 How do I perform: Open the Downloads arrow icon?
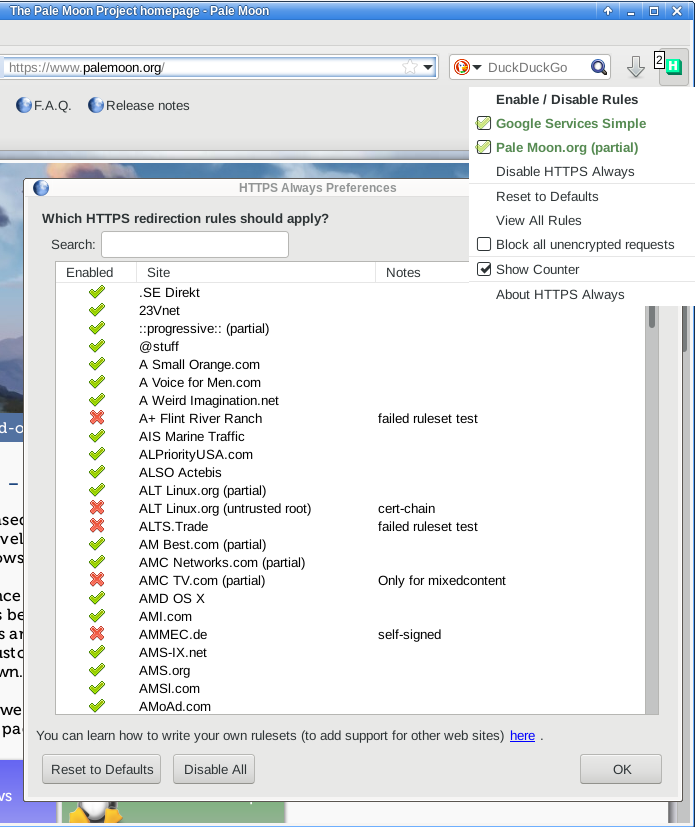636,67
